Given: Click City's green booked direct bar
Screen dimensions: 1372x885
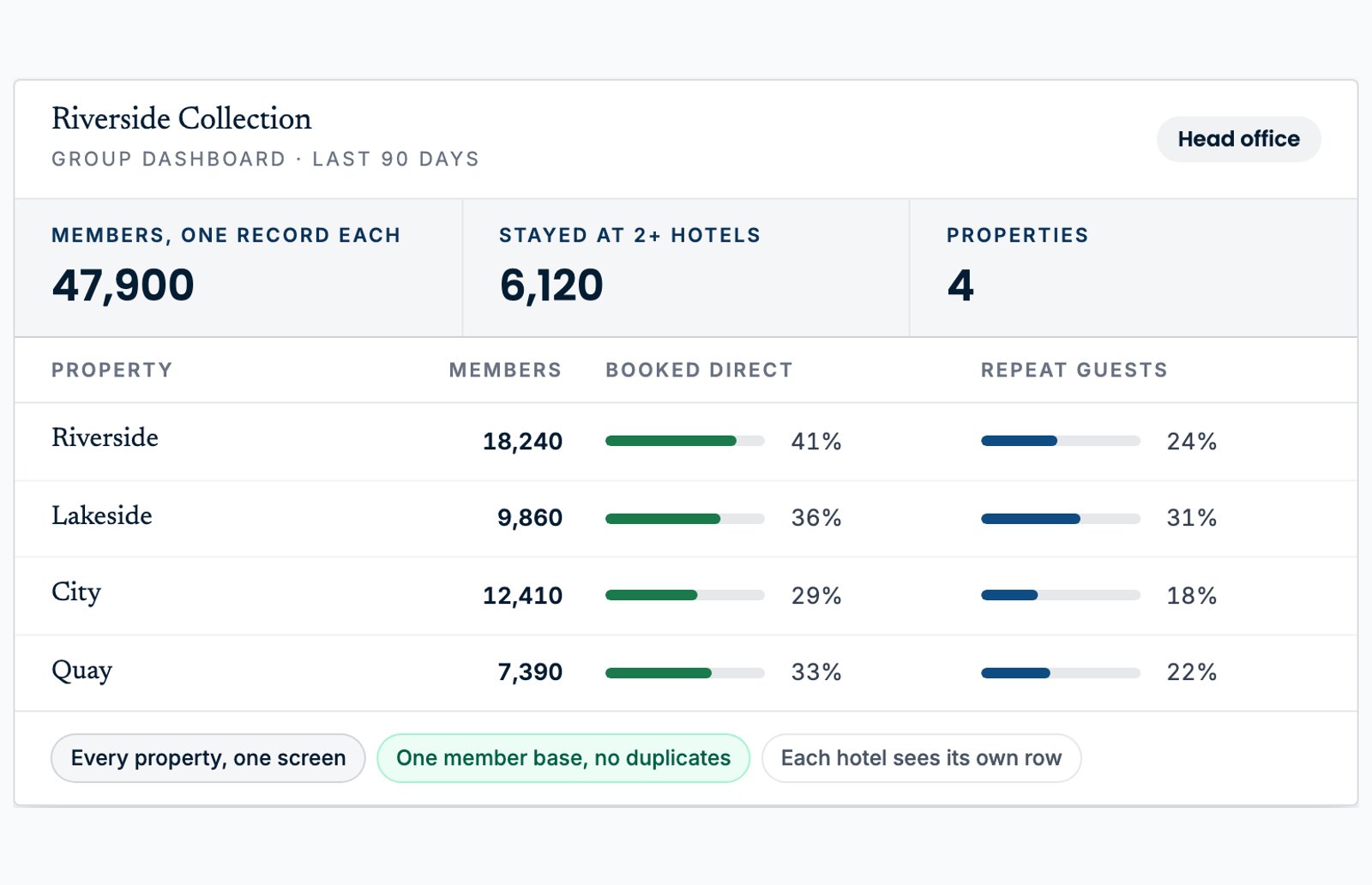Looking at the screenshot, I should point(652,595).
